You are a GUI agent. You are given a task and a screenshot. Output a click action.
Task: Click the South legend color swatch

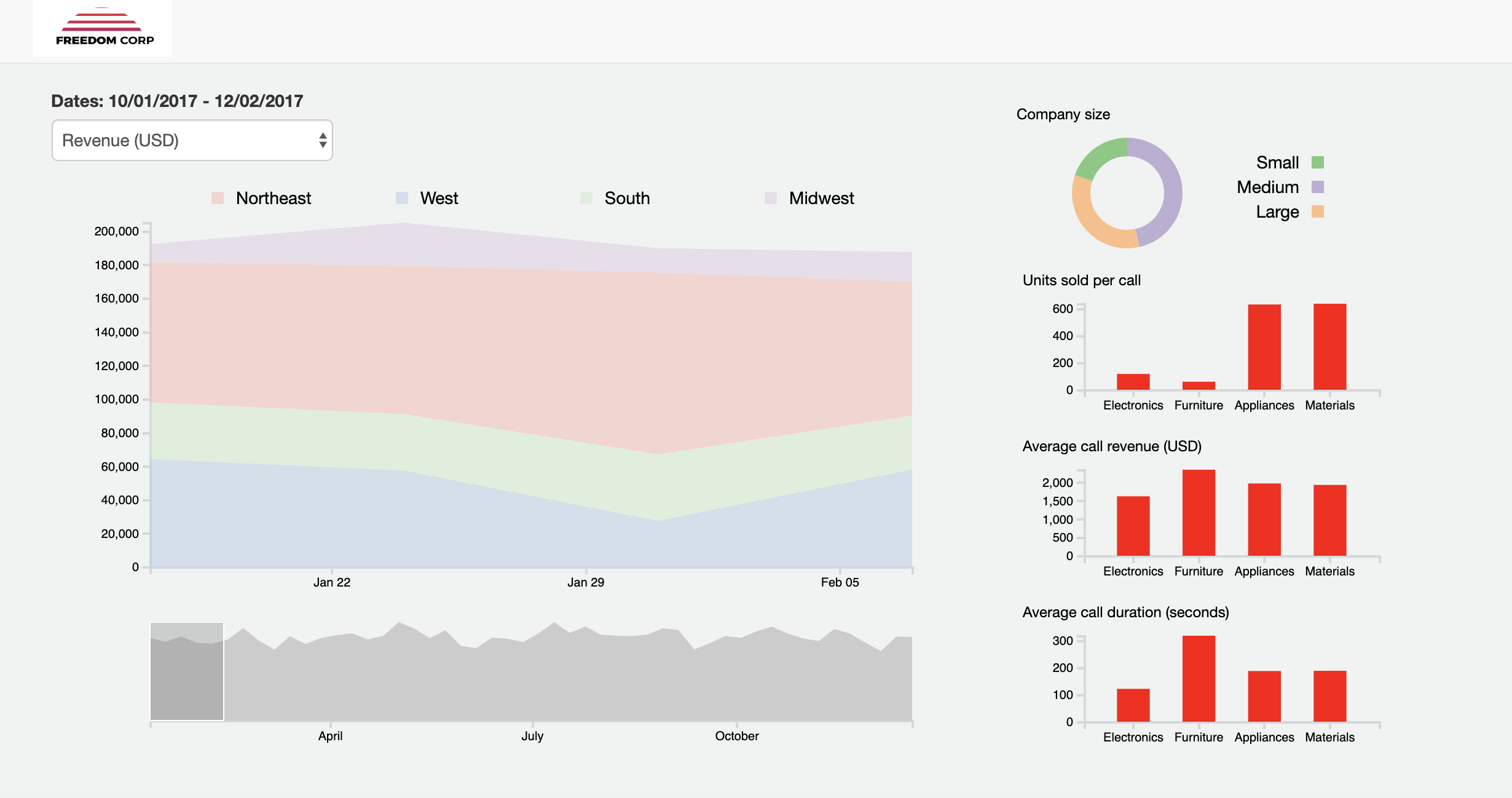(585, 198)
